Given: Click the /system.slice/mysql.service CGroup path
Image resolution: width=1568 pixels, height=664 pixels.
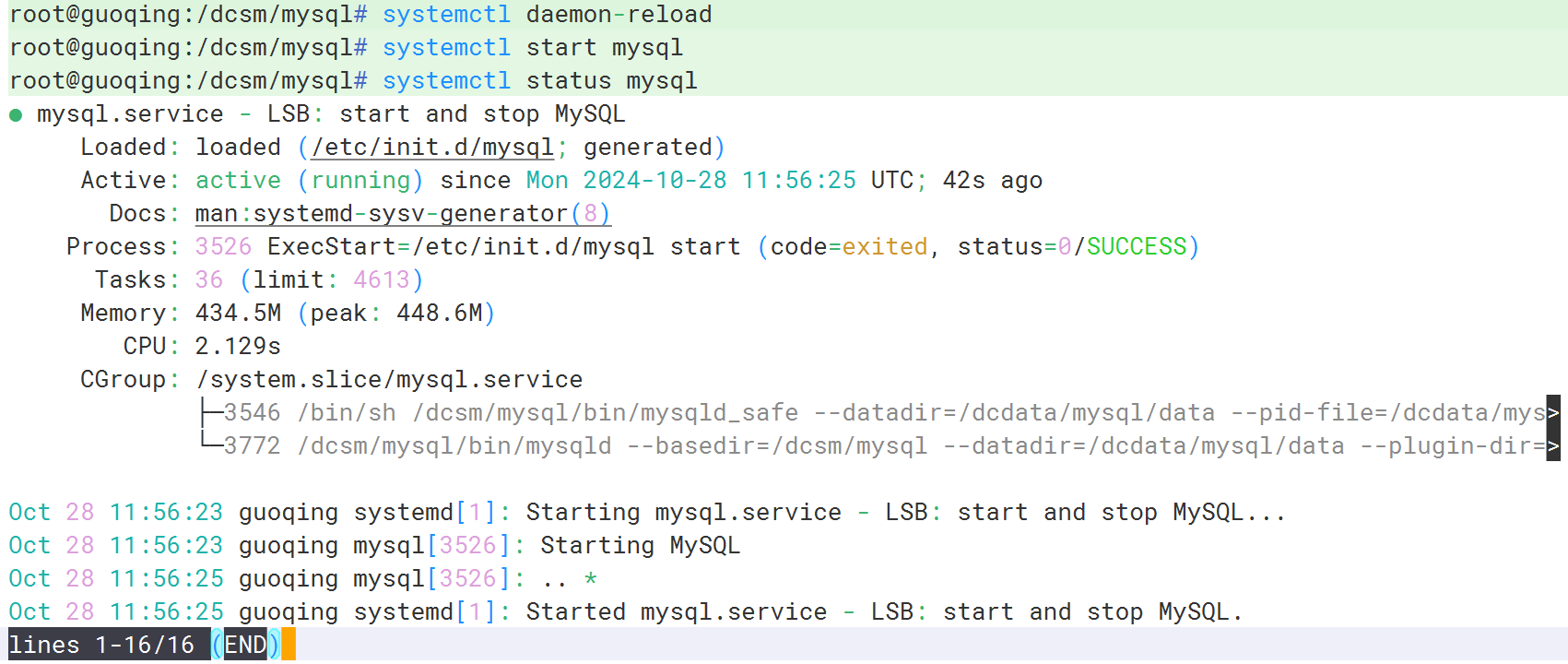Looking at the screenshot, I should pyautogui.click(x=389, y=380).
